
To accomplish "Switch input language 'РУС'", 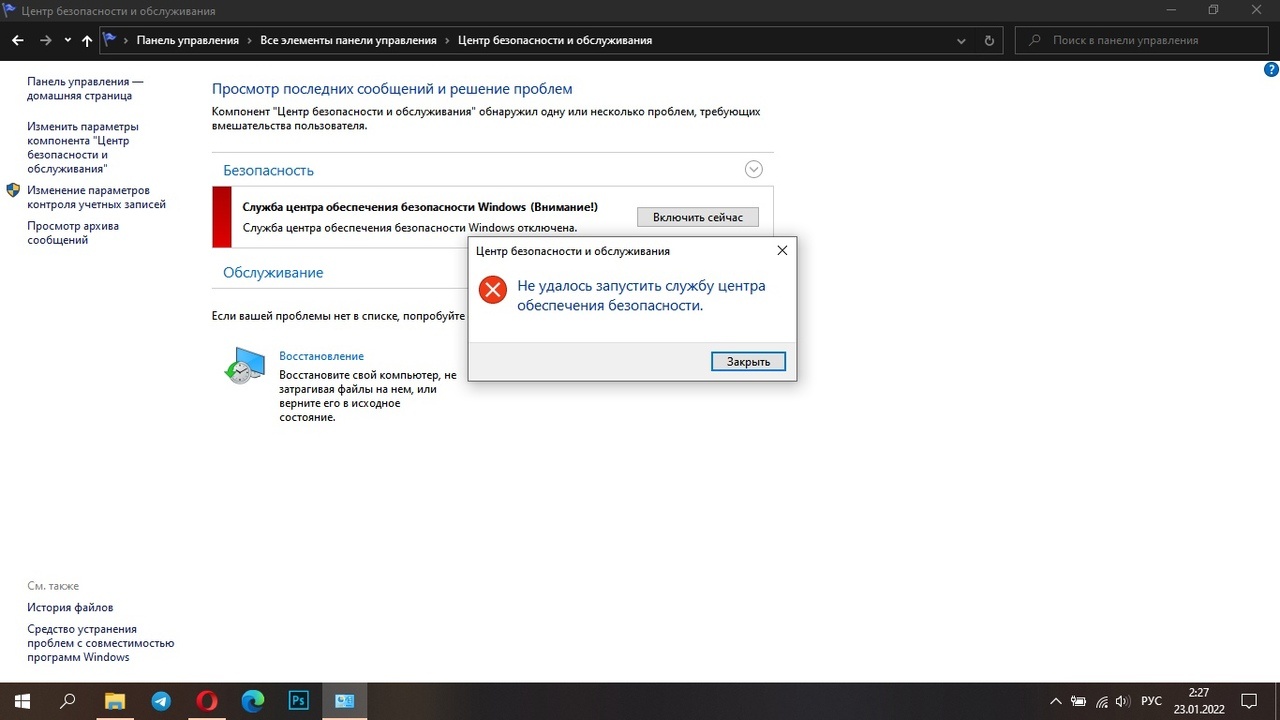I will 1151,701.
